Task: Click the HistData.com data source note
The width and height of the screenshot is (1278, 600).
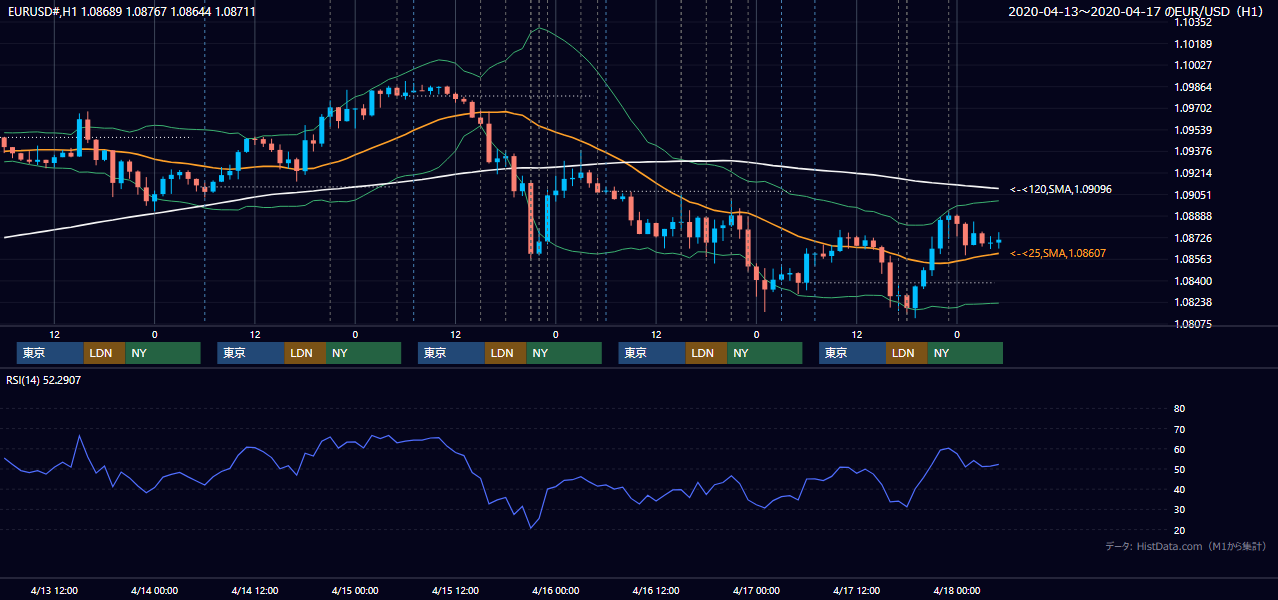Action: (x=1186, y=546)
